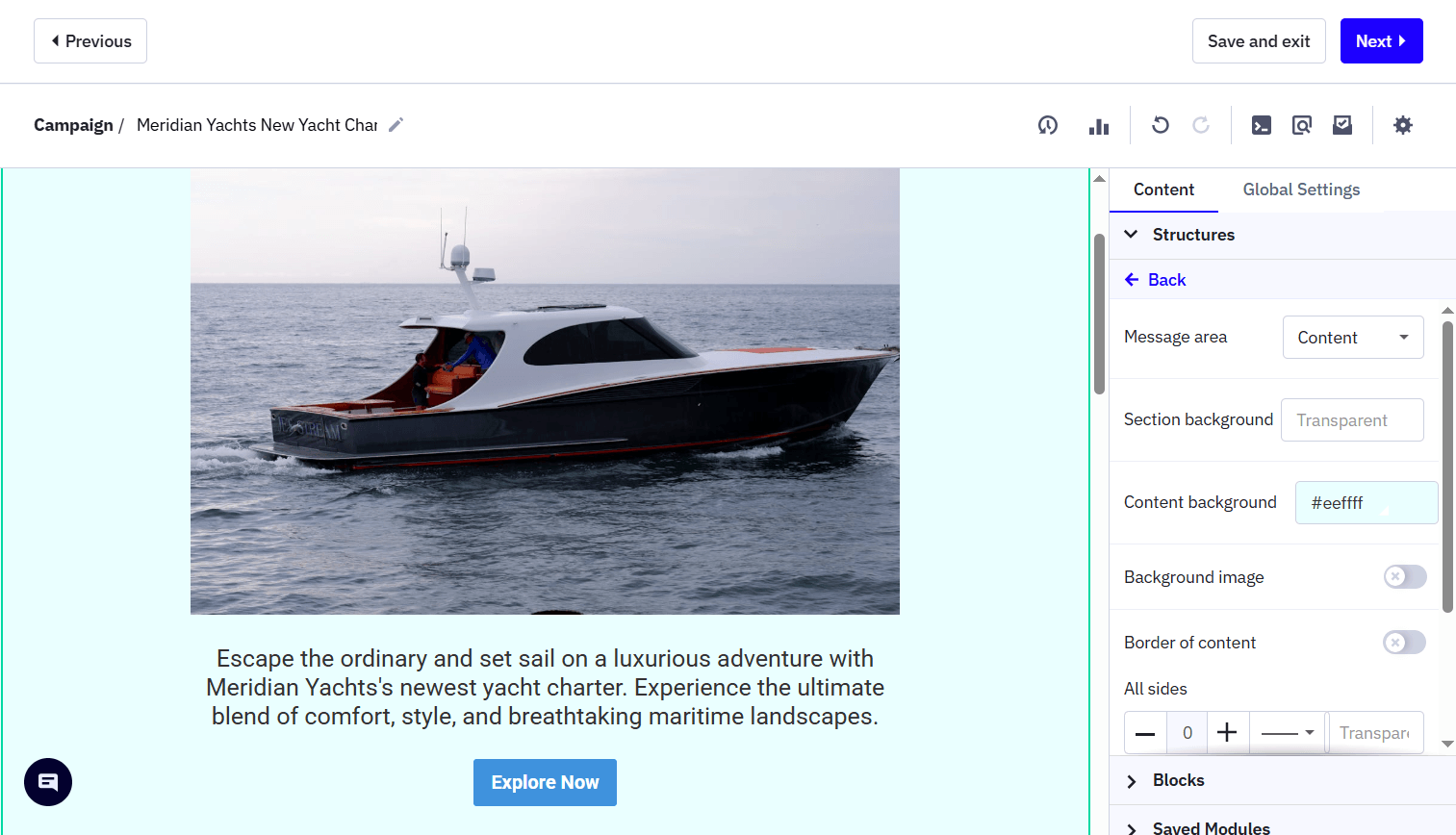The height and width of the screenshot is (835, 1456).
Task: Open the campaign statistics icon
Action: pos(1098,125)
